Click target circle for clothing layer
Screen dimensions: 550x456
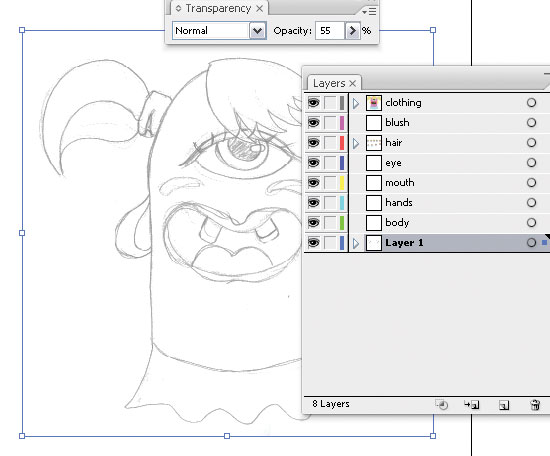(x=531, y=102)
